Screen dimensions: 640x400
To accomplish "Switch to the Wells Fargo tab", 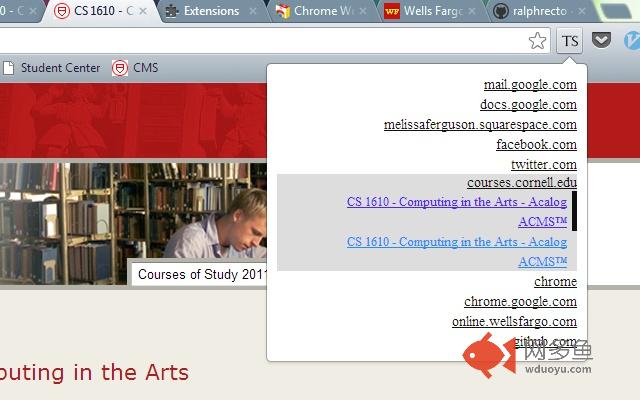I will (433, 11).
